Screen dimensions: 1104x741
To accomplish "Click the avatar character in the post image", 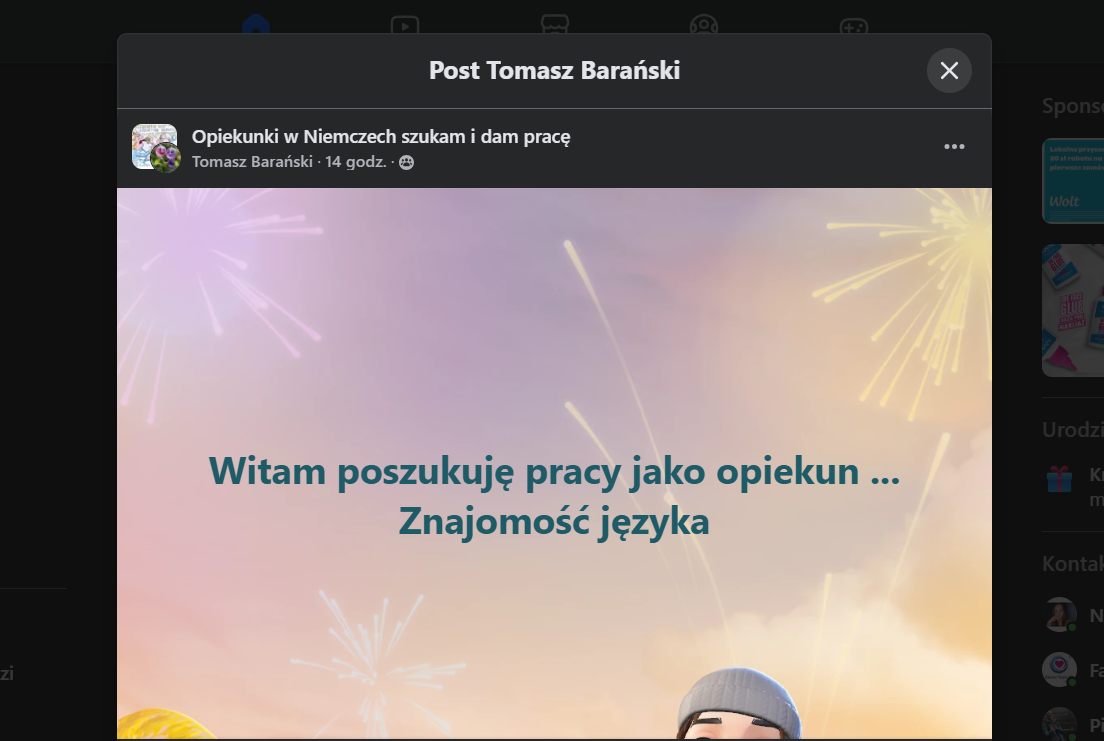I will (x=739, y=704).
